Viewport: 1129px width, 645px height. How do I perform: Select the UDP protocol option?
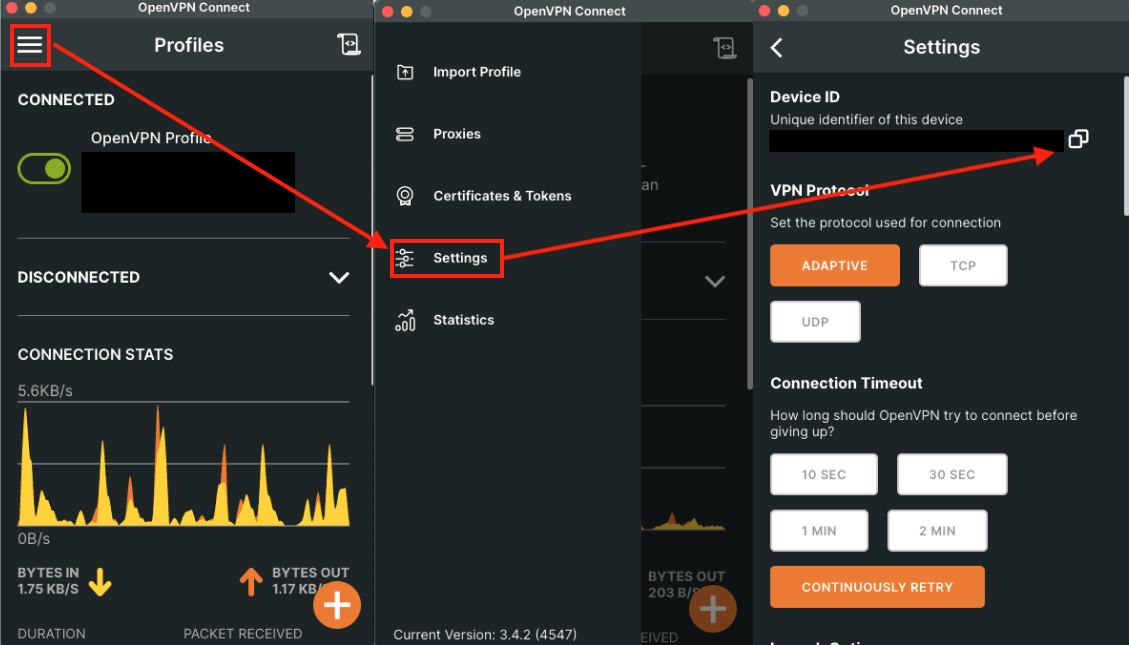[815, 322]
